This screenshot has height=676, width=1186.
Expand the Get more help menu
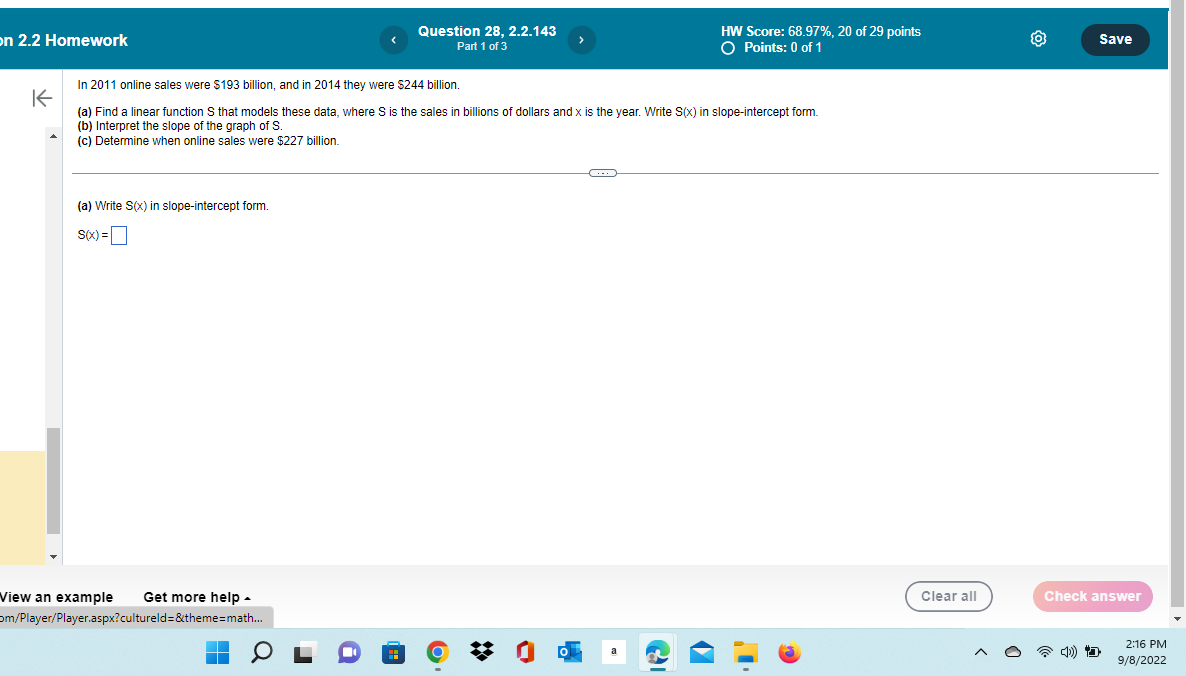pyautogui.click(x=196, y=597)
